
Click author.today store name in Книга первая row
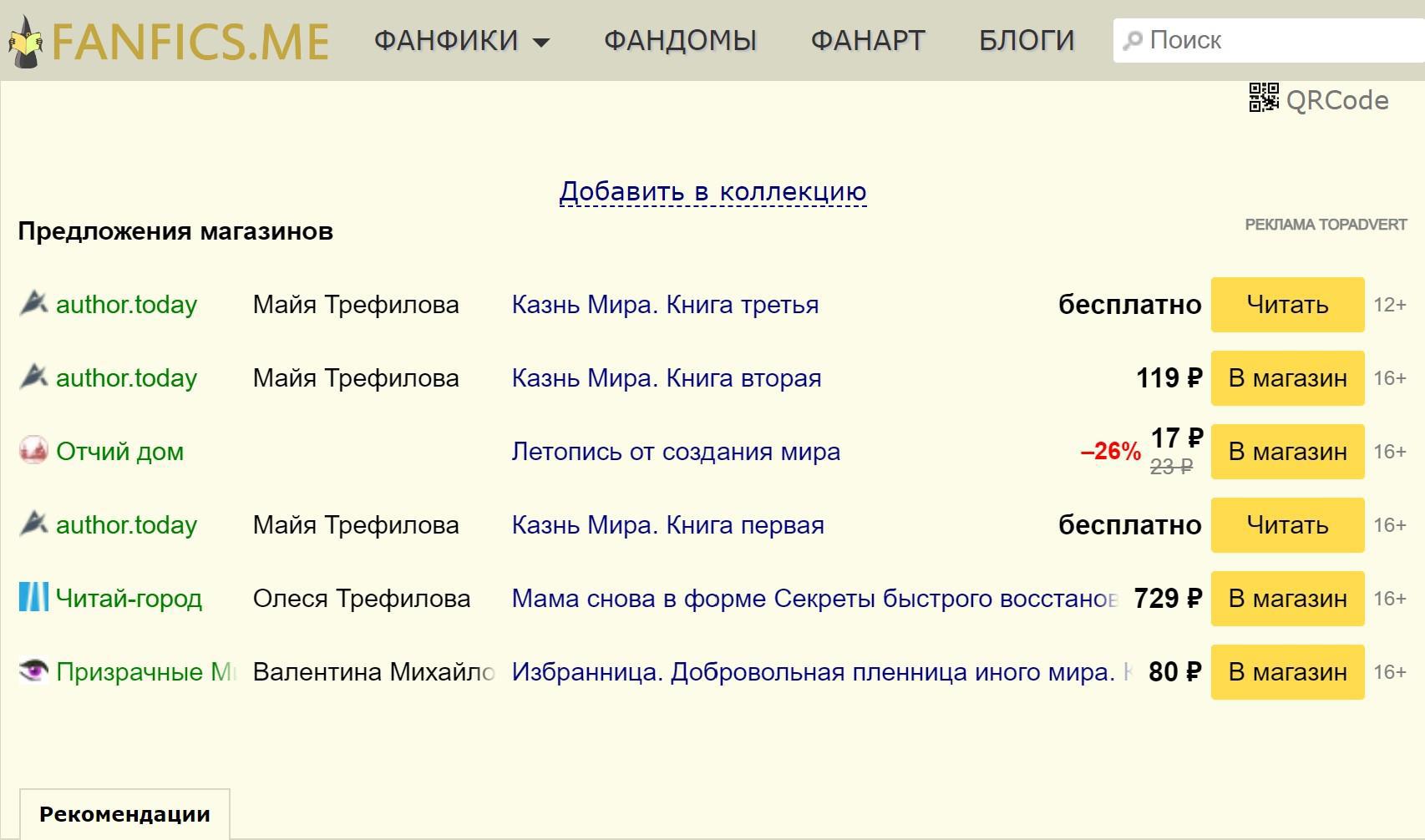[126, 525]
